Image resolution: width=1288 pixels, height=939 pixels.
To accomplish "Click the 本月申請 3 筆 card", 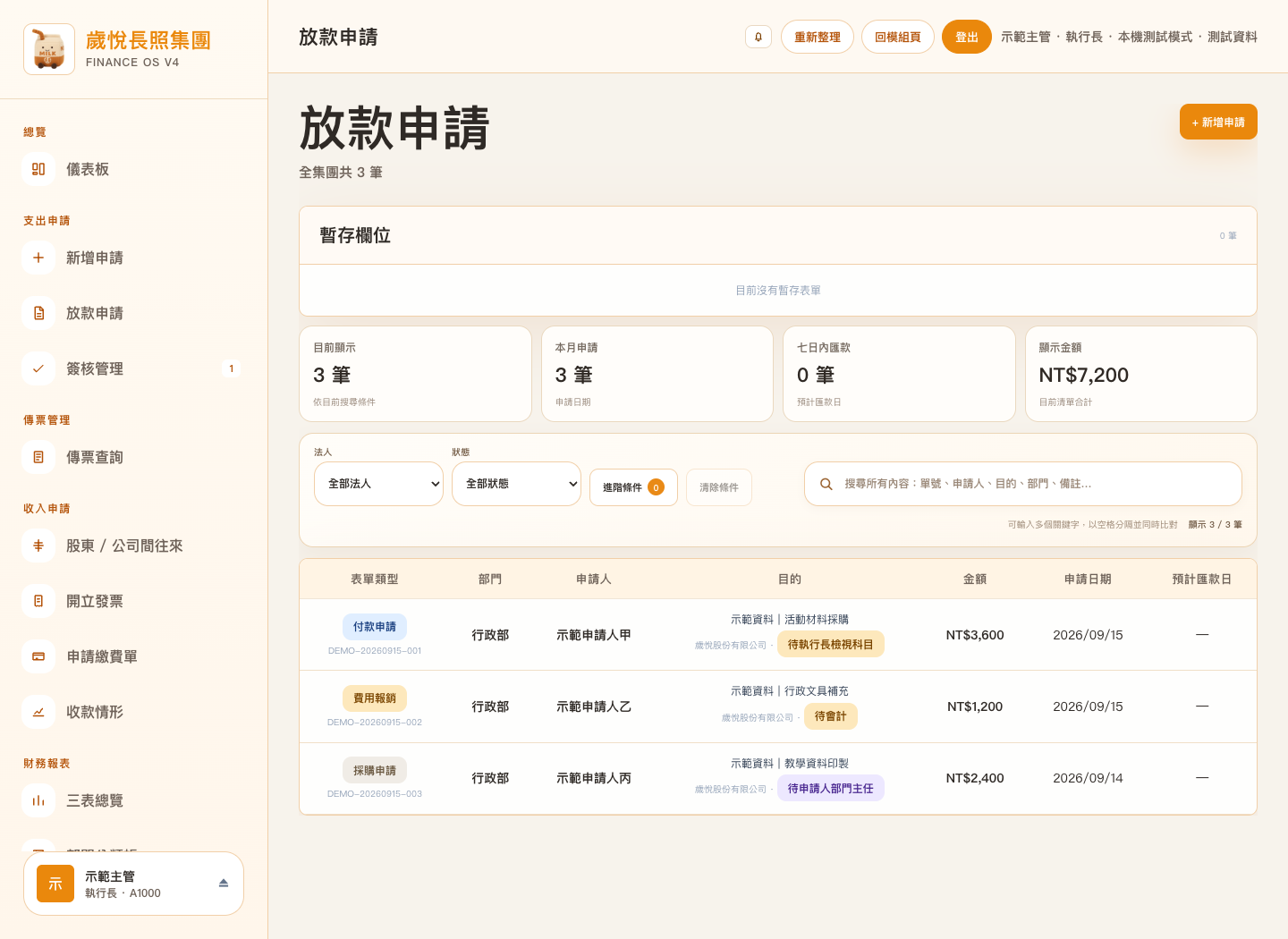I will click(657, 374).
